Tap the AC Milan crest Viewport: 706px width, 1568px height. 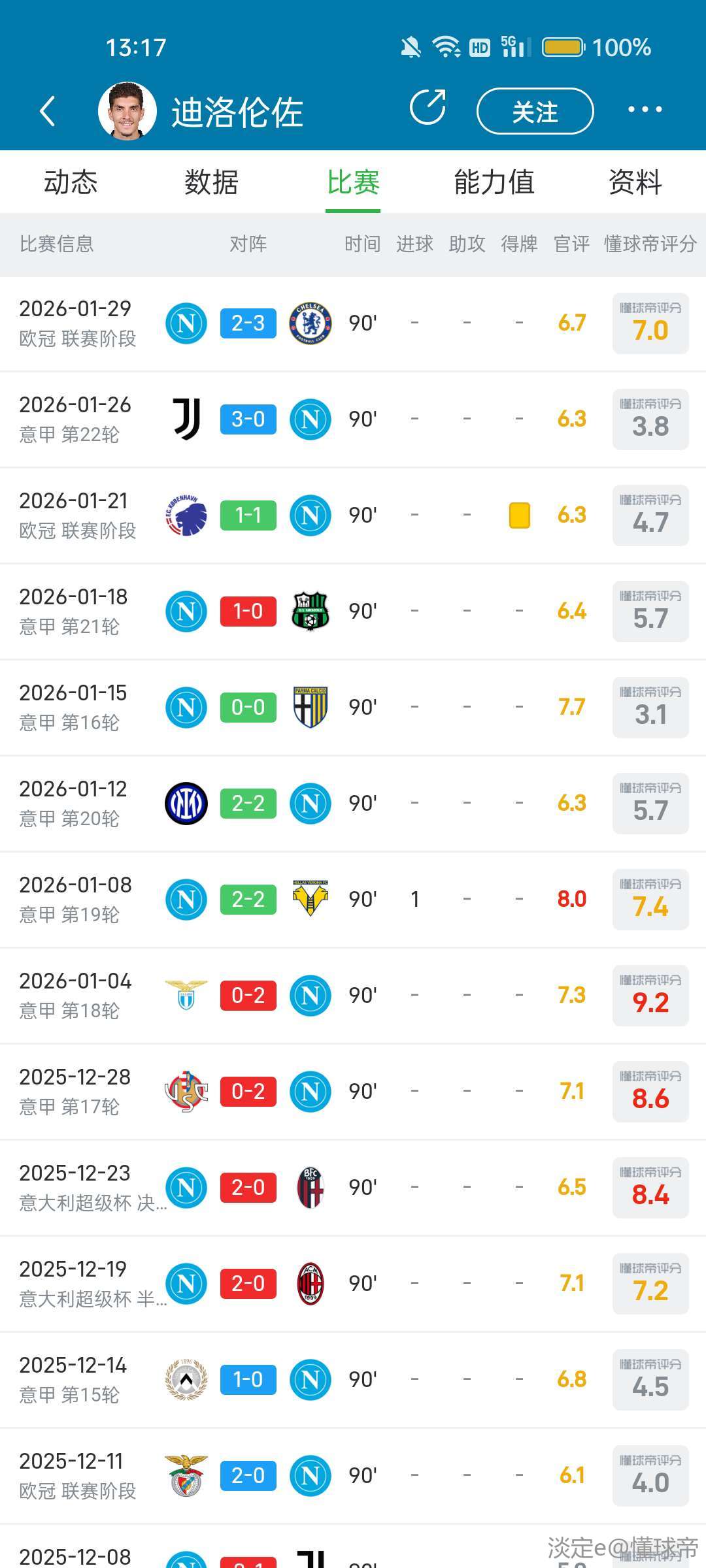pyautogui.click(x=311, y=1283)
